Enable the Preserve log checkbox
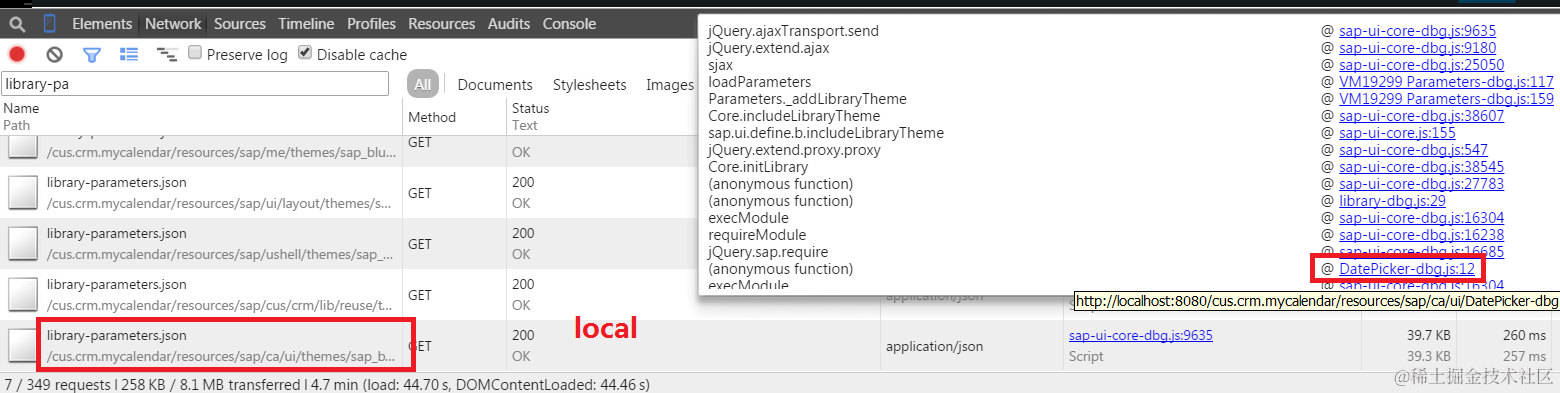Image resolution: width=1560 pixels, height=393 pixels. coord(195,53)
